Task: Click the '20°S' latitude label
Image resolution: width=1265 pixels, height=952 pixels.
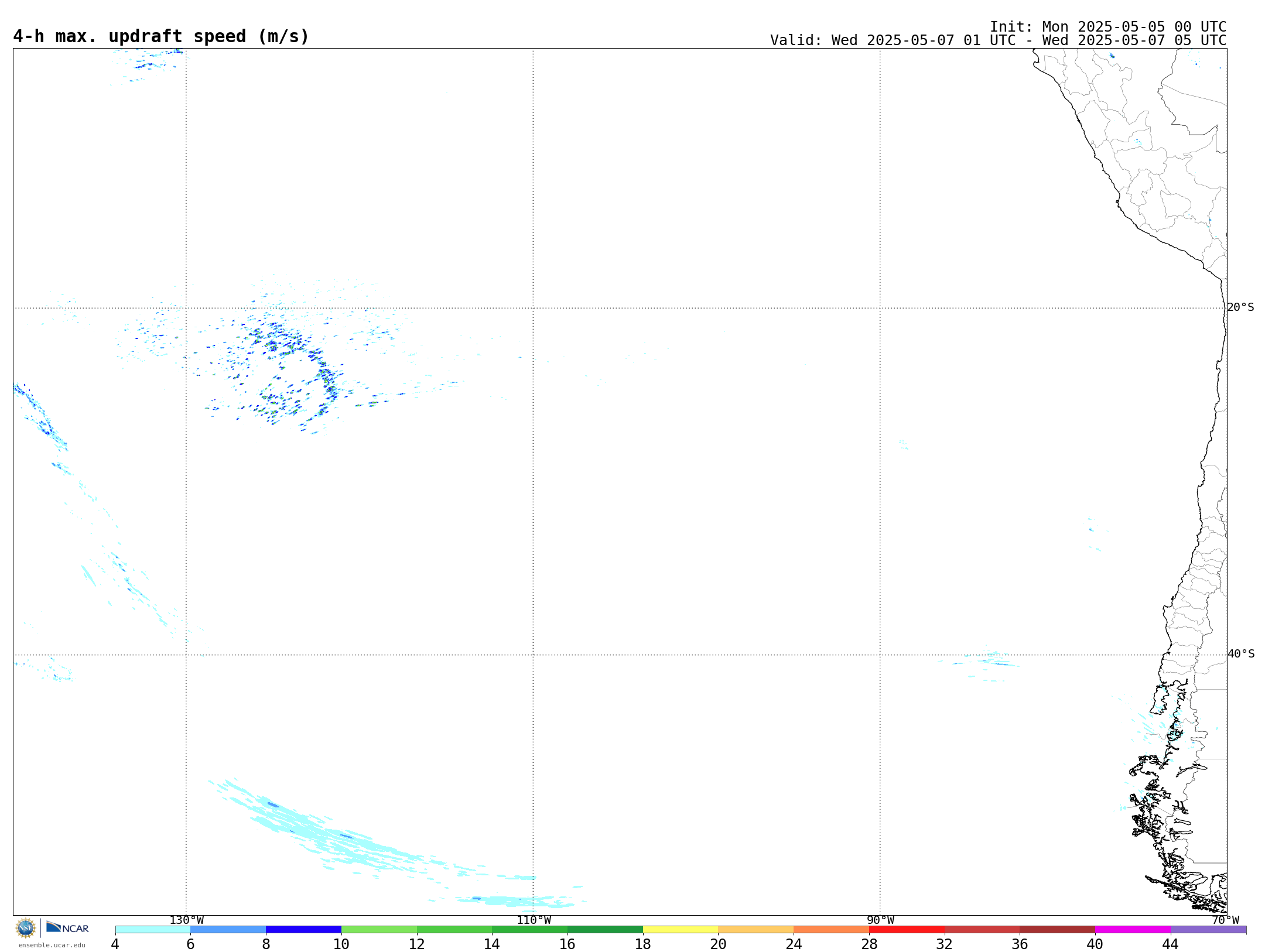Action: [1241, 307]
